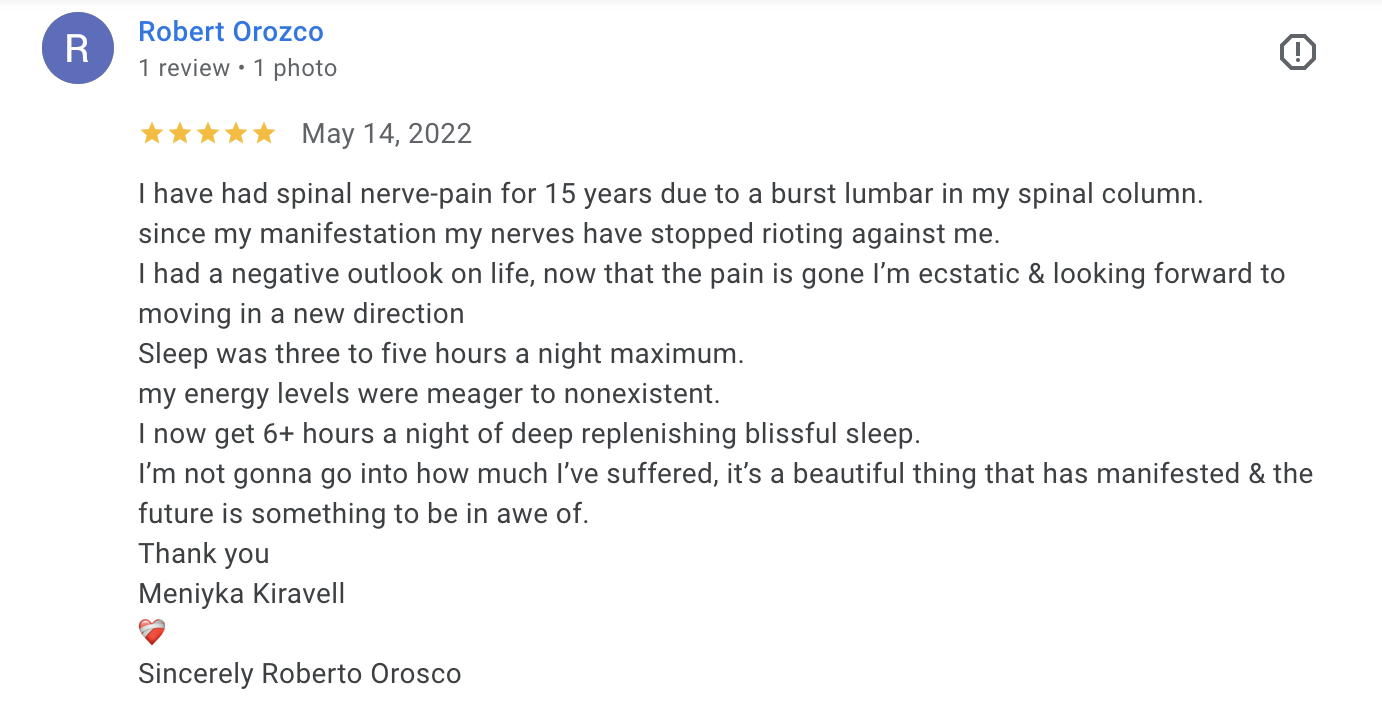Click the 'Meniyka Kiravell' name text
The width and height of the screenshot is (1382, 709).
coord(242,593)
